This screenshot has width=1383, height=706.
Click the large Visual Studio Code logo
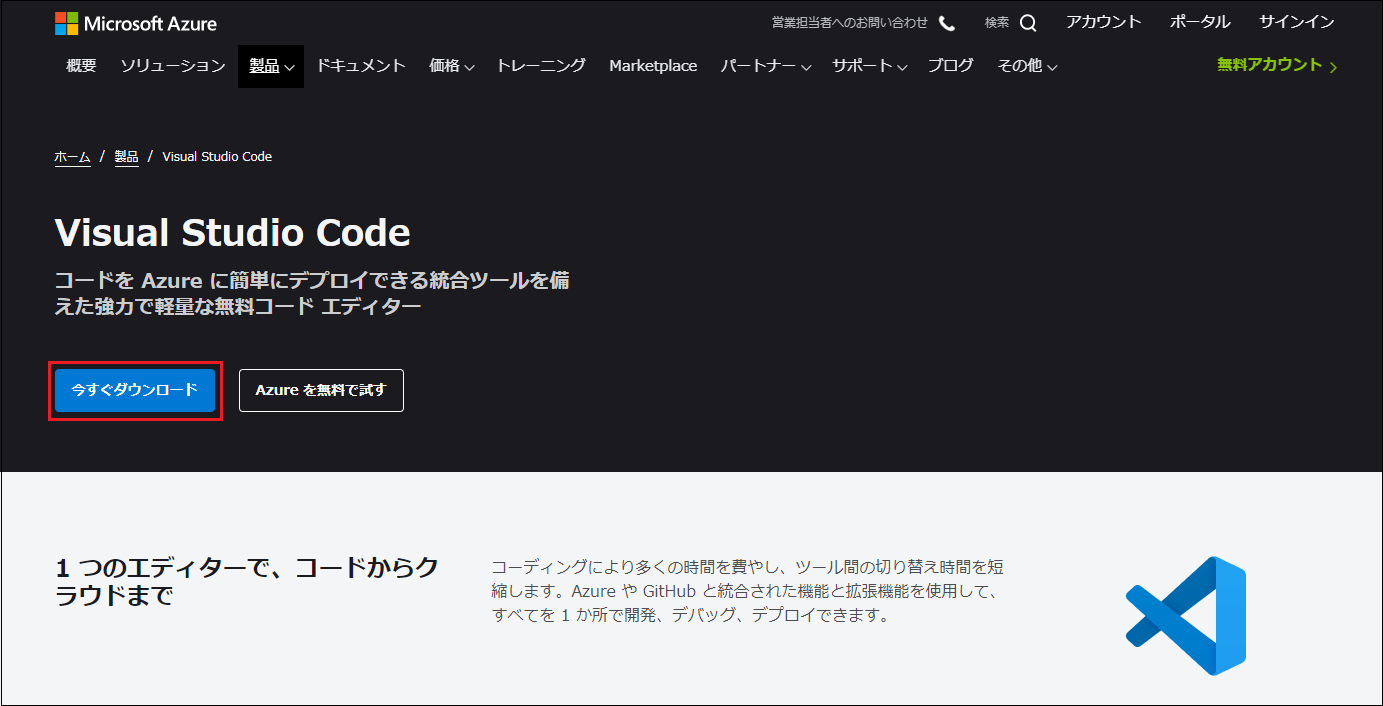click(1186, 615)
